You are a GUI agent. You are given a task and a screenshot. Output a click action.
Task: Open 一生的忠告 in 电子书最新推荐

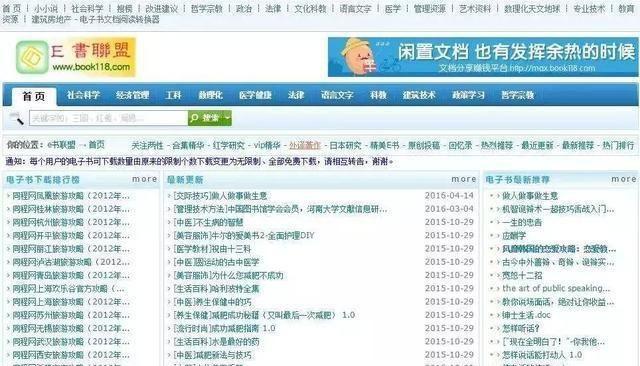[522, 222]
